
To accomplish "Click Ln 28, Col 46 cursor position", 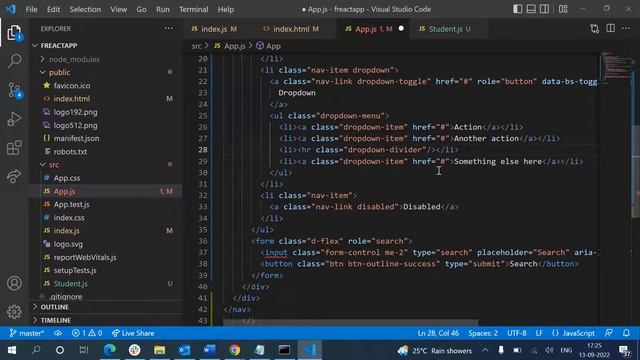I will pyautogui.click(x=438, y=333).
